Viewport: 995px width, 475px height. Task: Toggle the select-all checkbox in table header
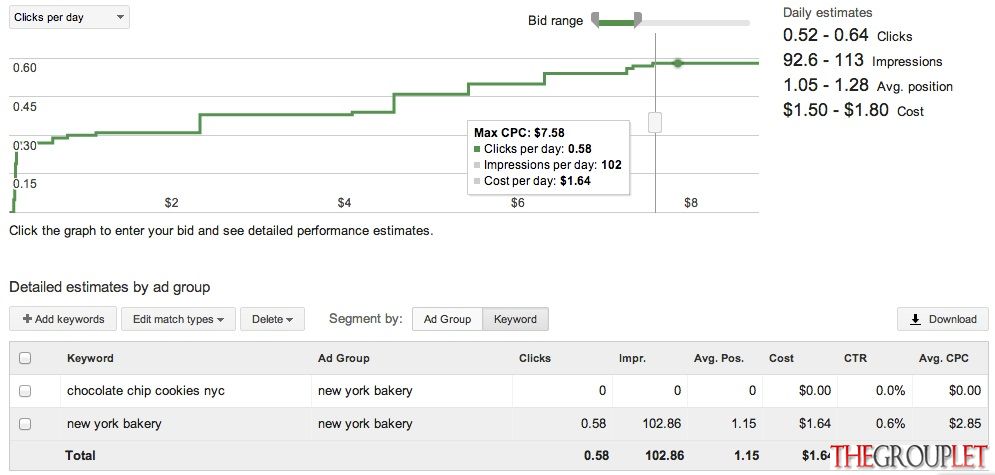click(x=25, y=358)
